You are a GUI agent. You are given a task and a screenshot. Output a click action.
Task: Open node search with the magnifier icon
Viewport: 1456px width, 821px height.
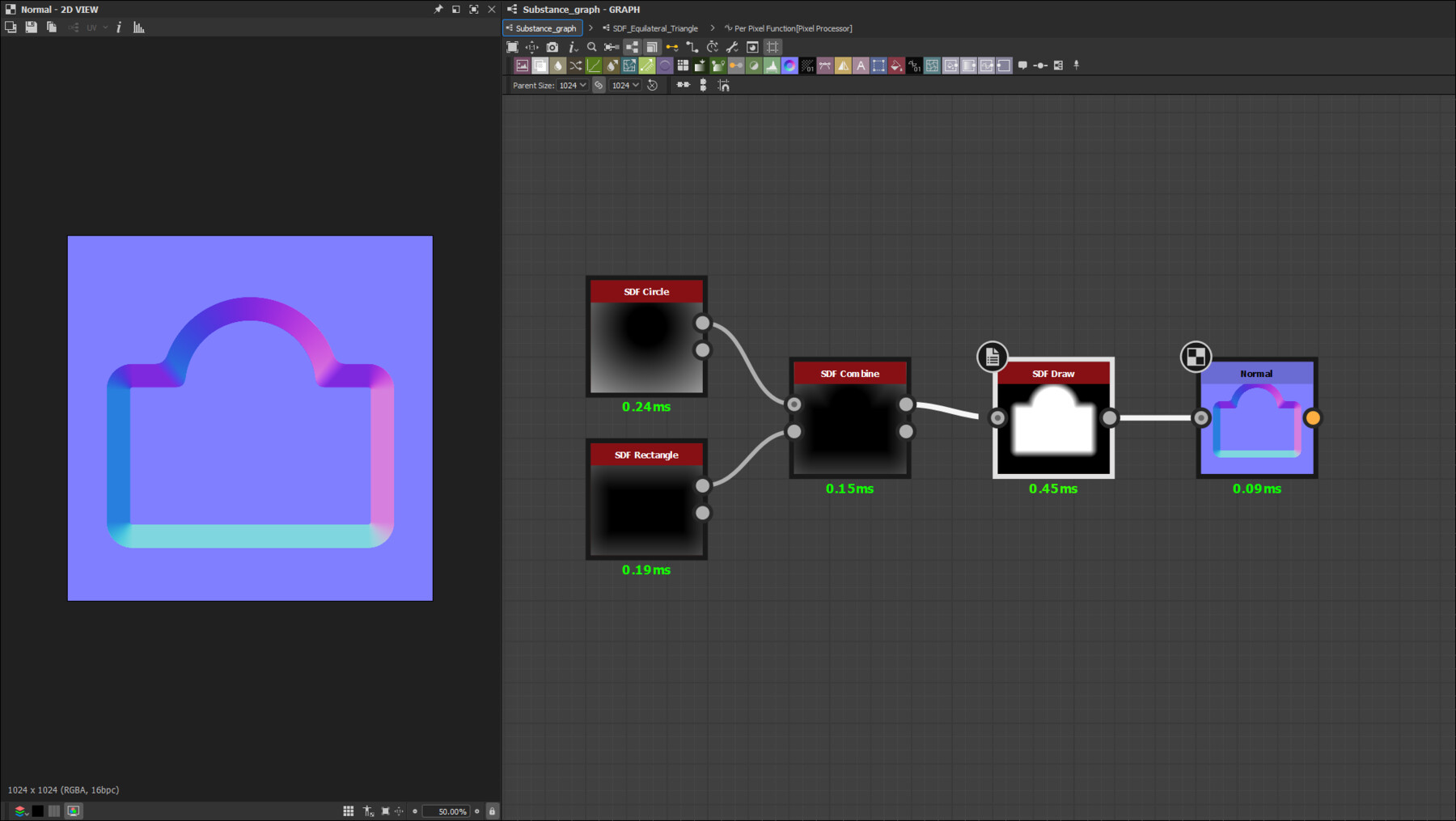coord(591,47)
